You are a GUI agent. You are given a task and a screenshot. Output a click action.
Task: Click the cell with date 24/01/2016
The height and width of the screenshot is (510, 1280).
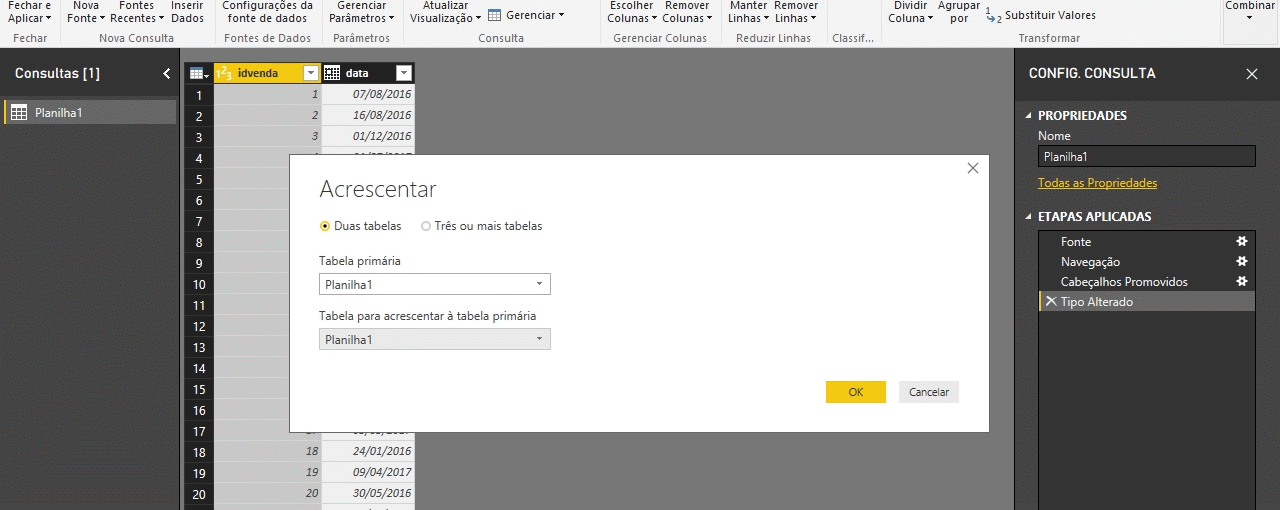coord(368,451)
